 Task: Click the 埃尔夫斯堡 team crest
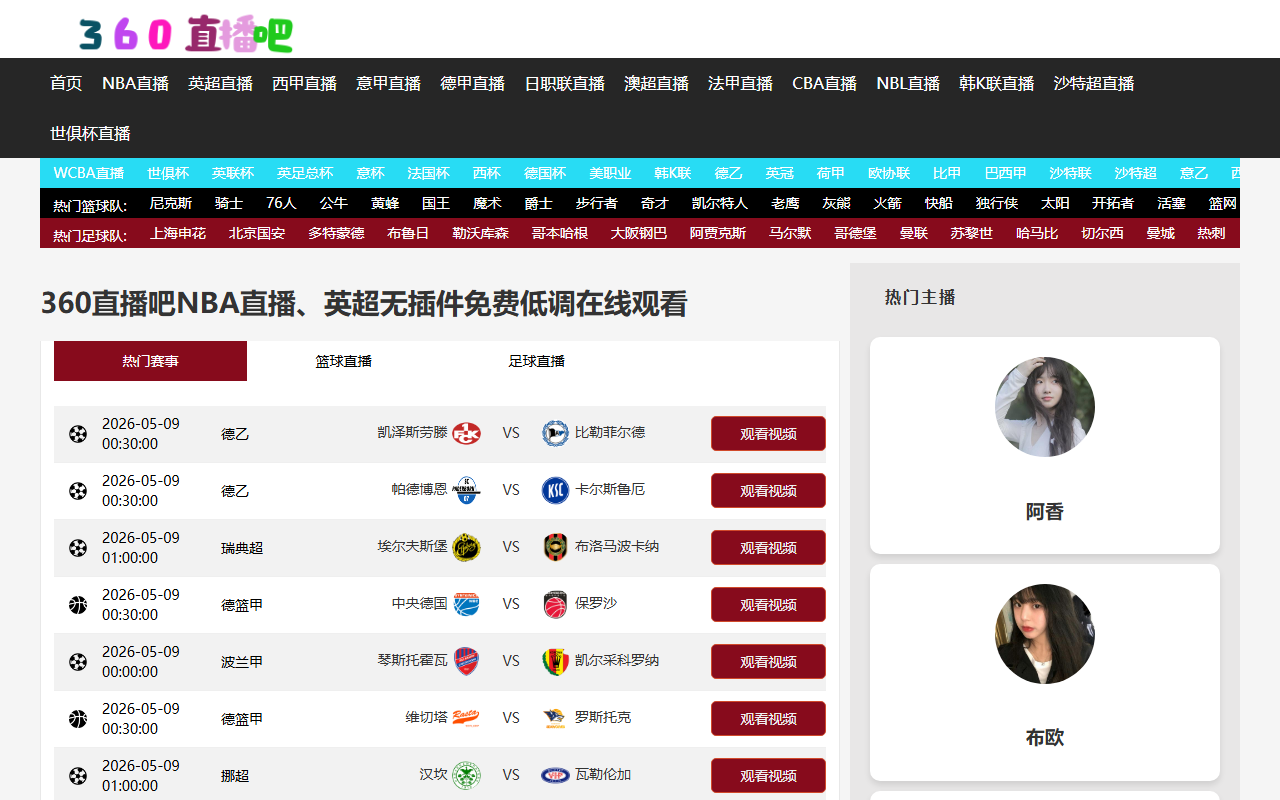click(466, 547)
